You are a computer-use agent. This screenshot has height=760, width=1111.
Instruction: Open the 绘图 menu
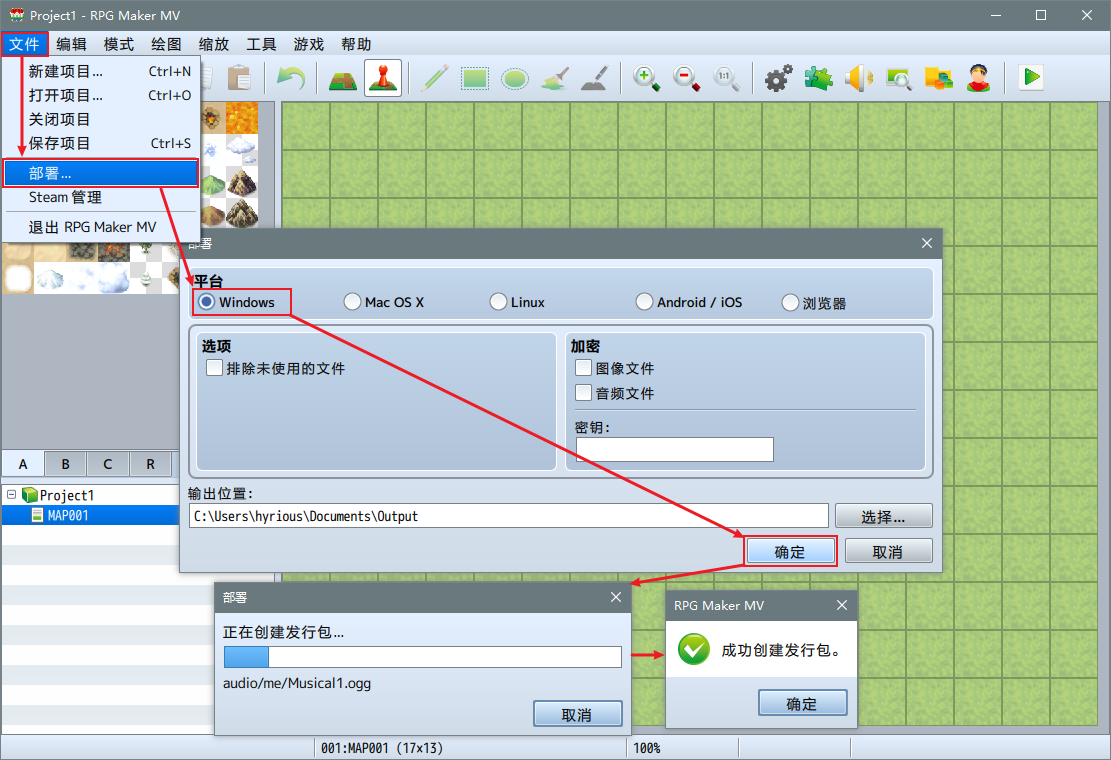pyautogui.click(x=167, y=44)
